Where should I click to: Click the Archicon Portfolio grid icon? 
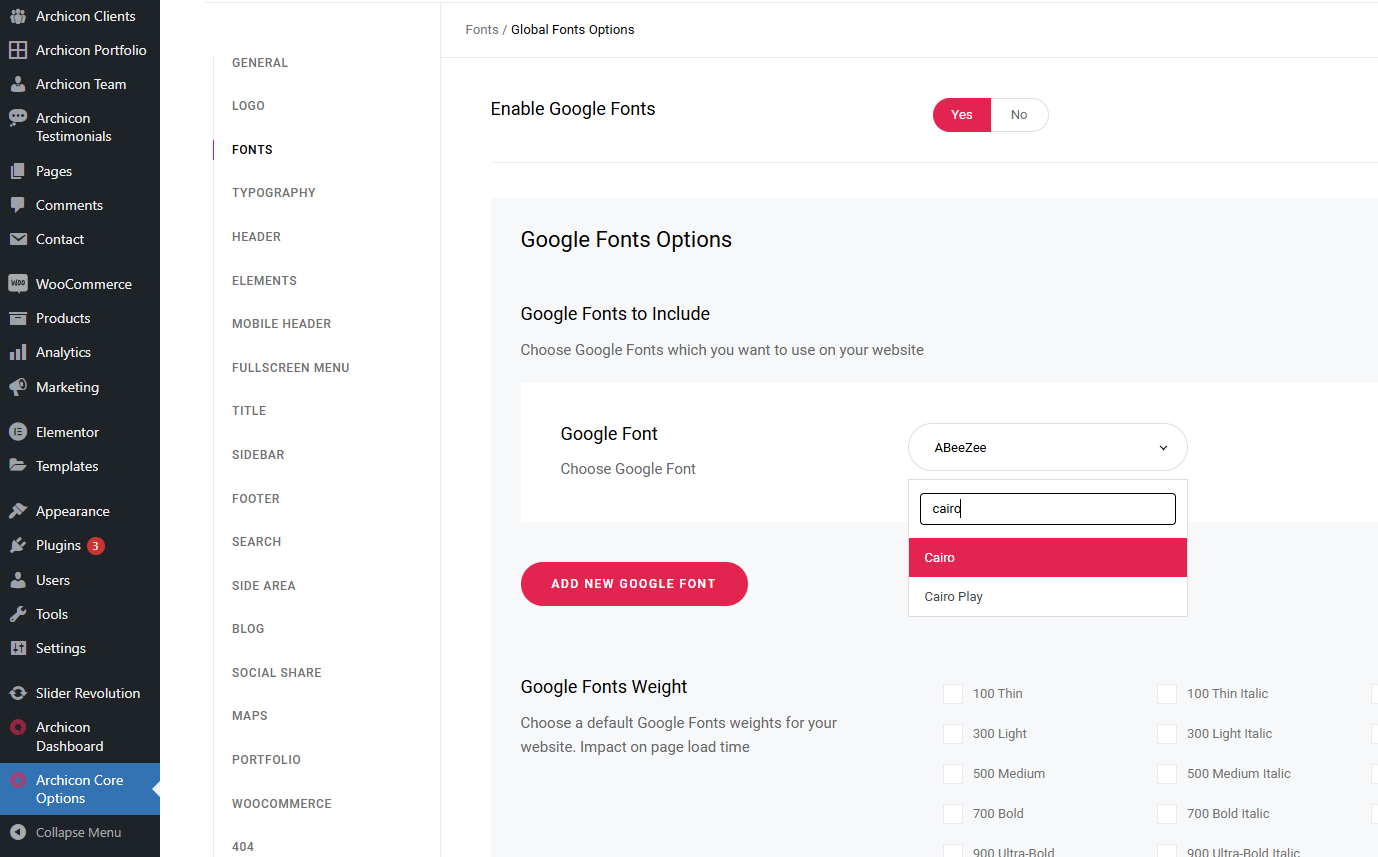[18, 50]
